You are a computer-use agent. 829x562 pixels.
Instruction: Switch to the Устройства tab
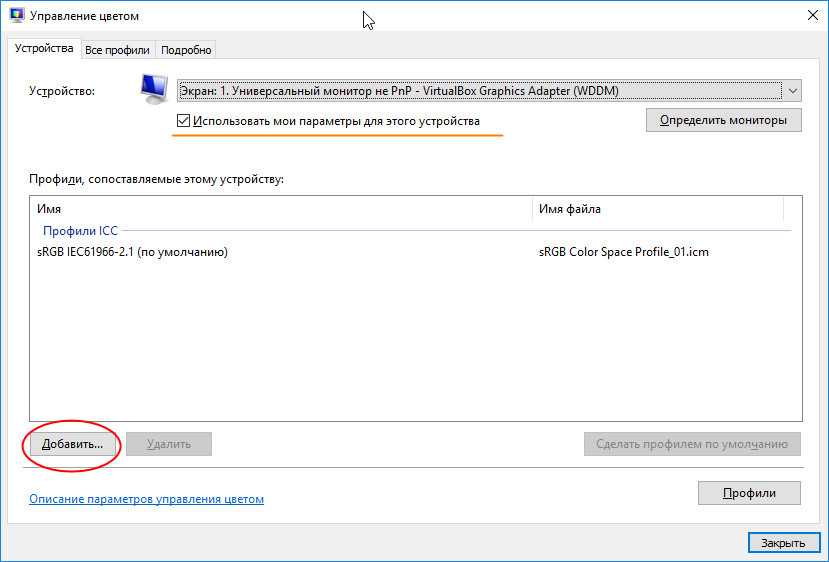coord(44,49)
